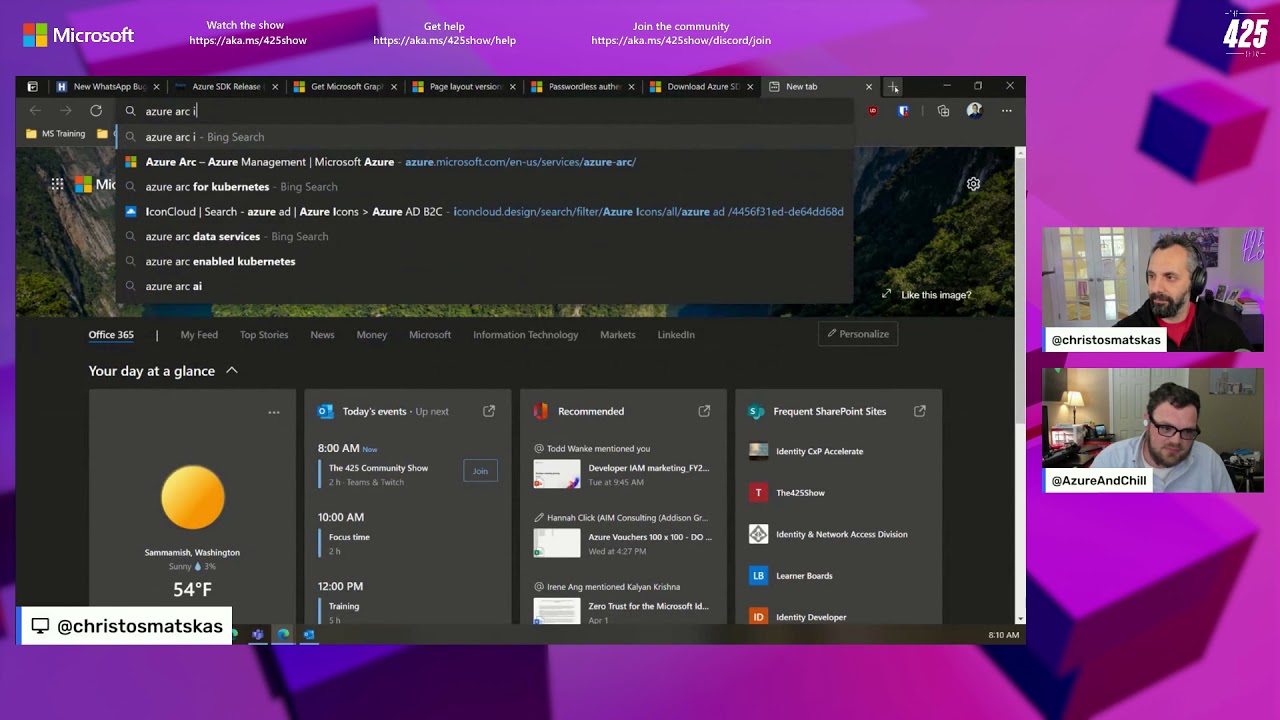The width and height of the screenshot is (1280, 720).
Task: Open Today's events in Outlook popout icon
Action: [x=489, y=411]
